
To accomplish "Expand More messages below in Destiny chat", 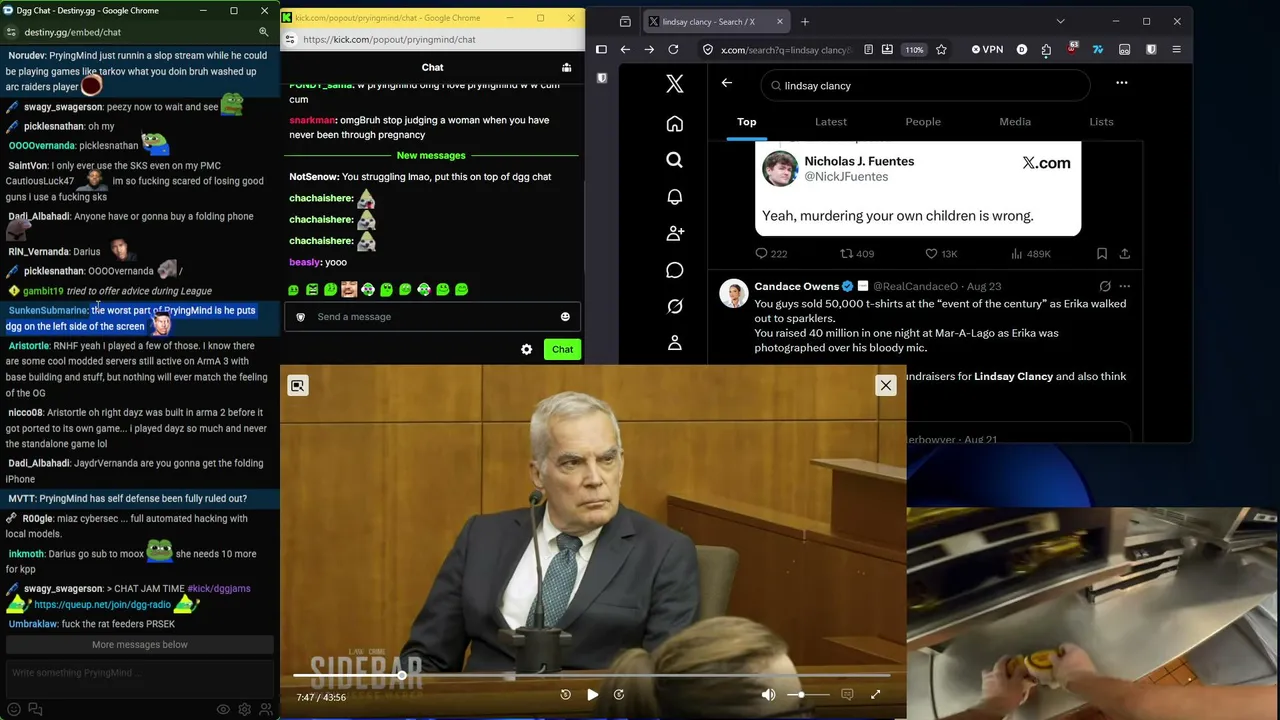I will 140,645.
